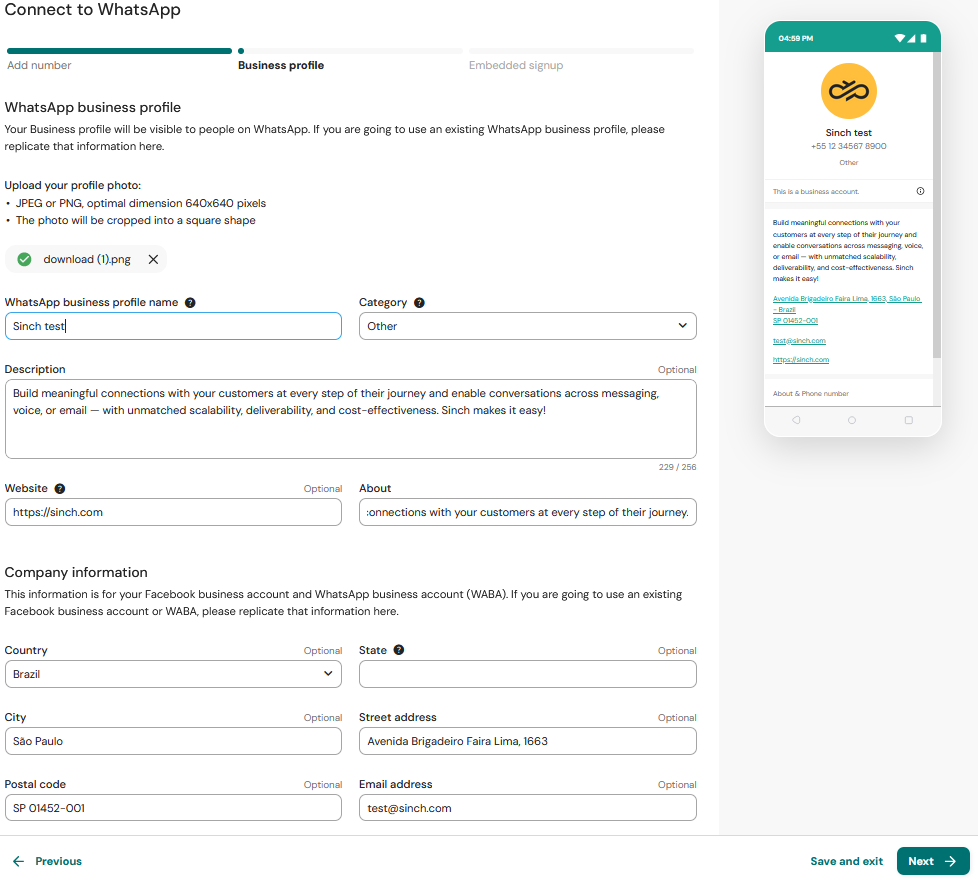978x885 pixels.
Task: Expand the Category dropdown showing Other
Action: pyautogui.click(x=527, y=326)
